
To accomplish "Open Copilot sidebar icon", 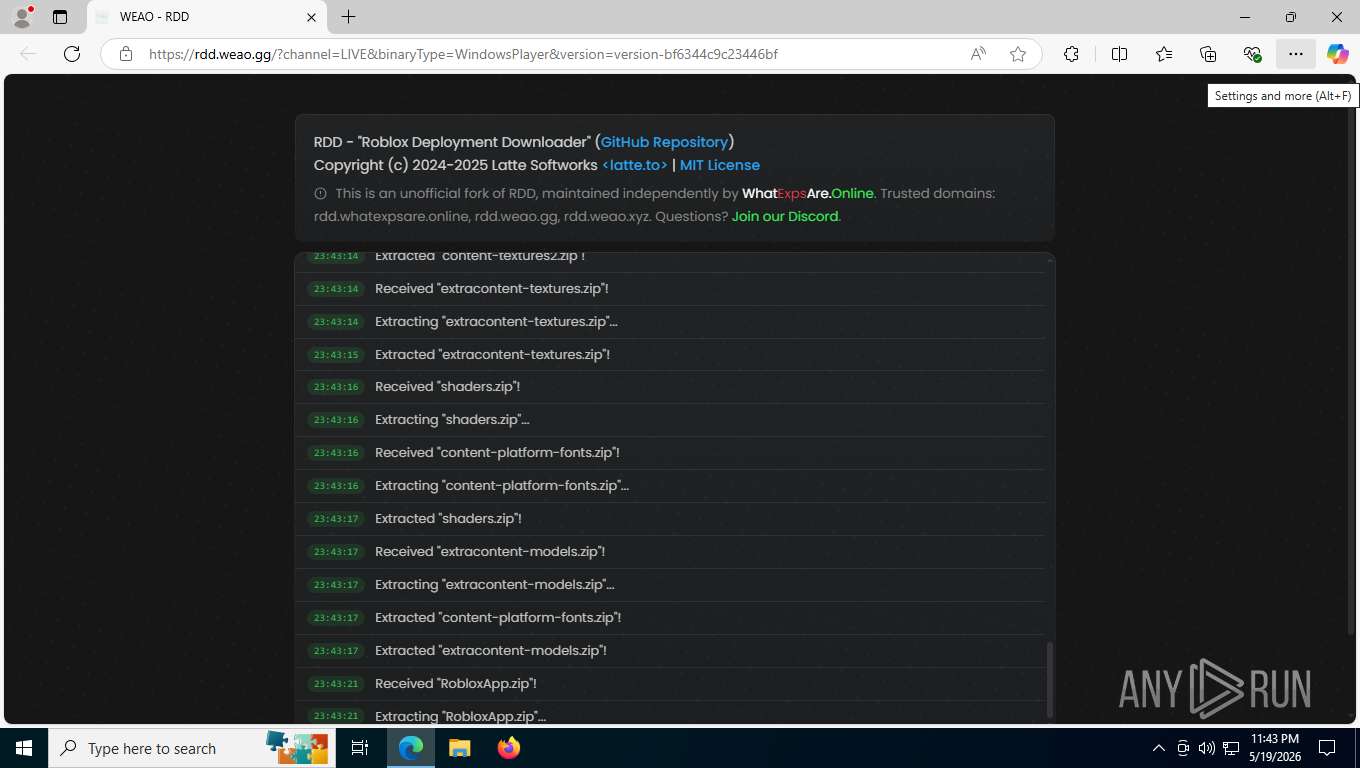I will tap(1338, 54).
